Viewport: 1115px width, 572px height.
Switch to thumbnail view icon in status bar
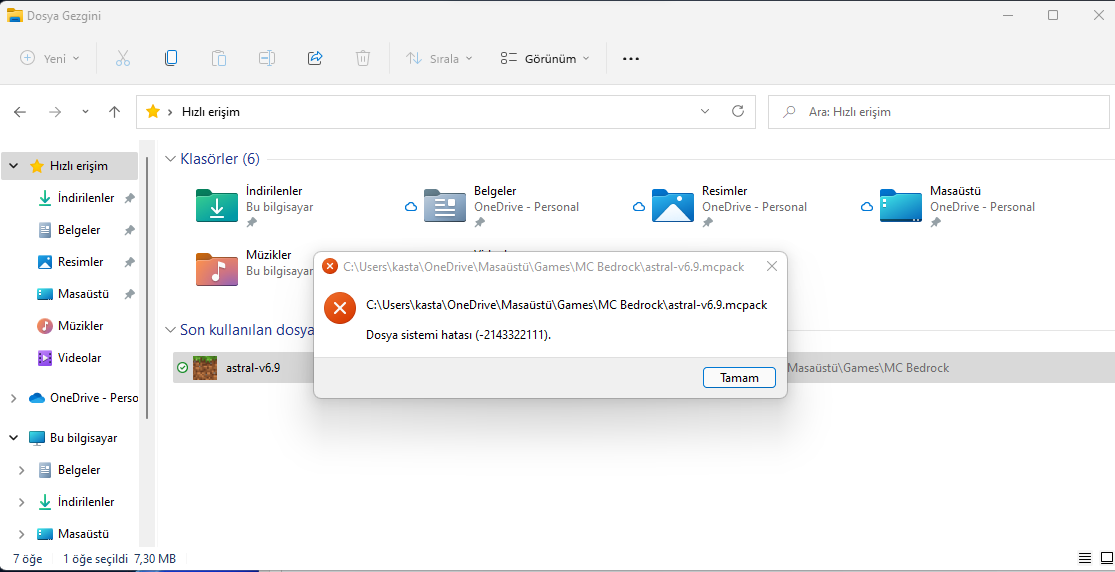(x=1103, y=558)
